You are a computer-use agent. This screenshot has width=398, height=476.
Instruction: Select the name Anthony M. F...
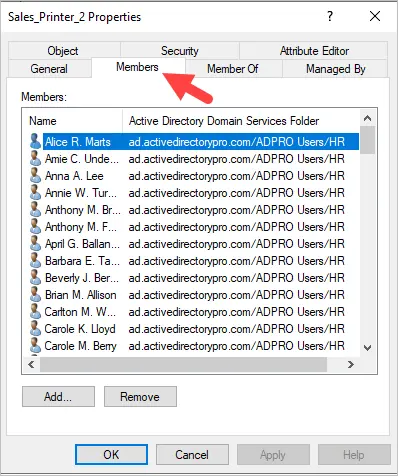pos(81,227)
